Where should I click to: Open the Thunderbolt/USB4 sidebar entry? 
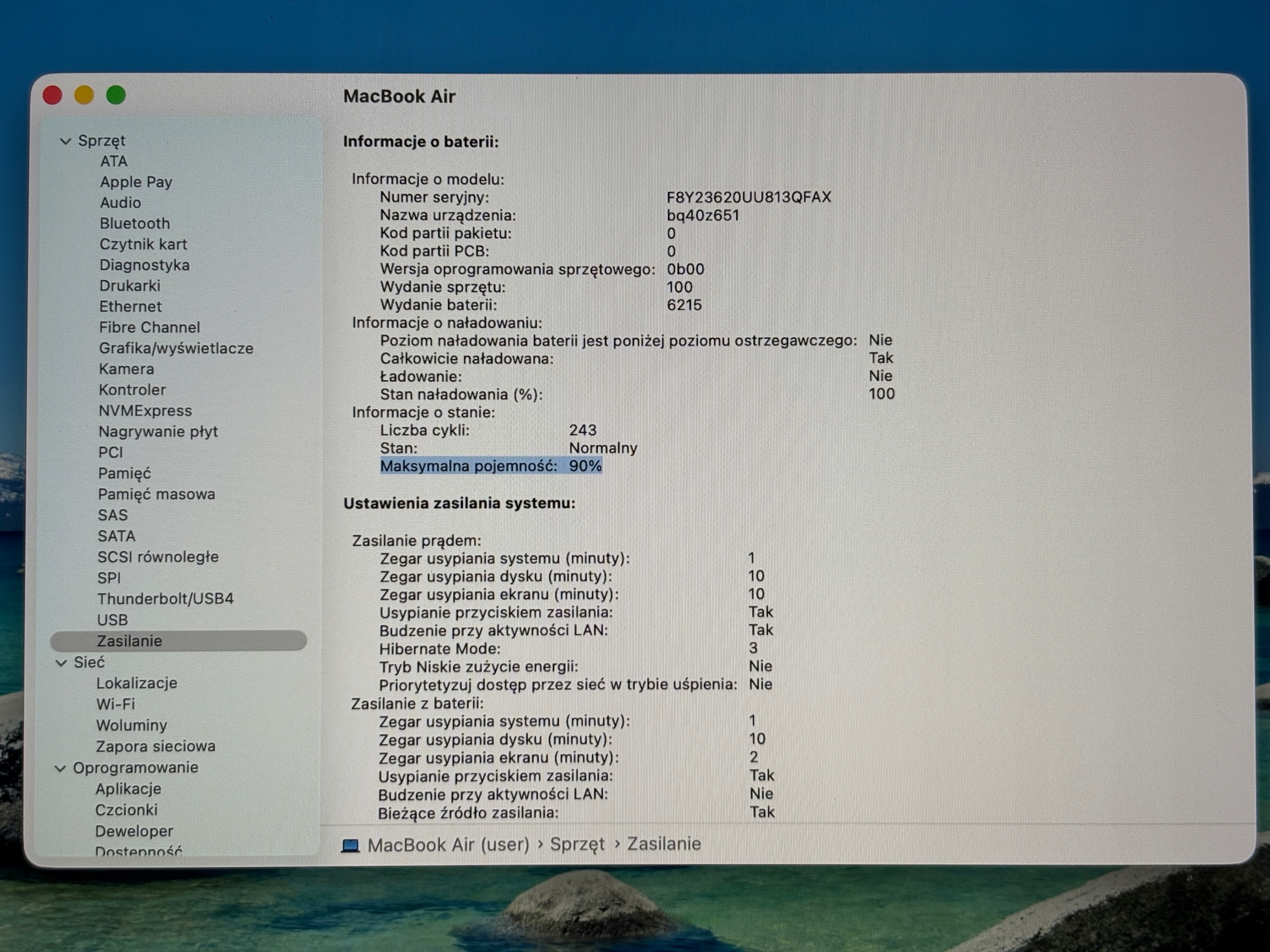pyautogui.click(x=165, y=598)
